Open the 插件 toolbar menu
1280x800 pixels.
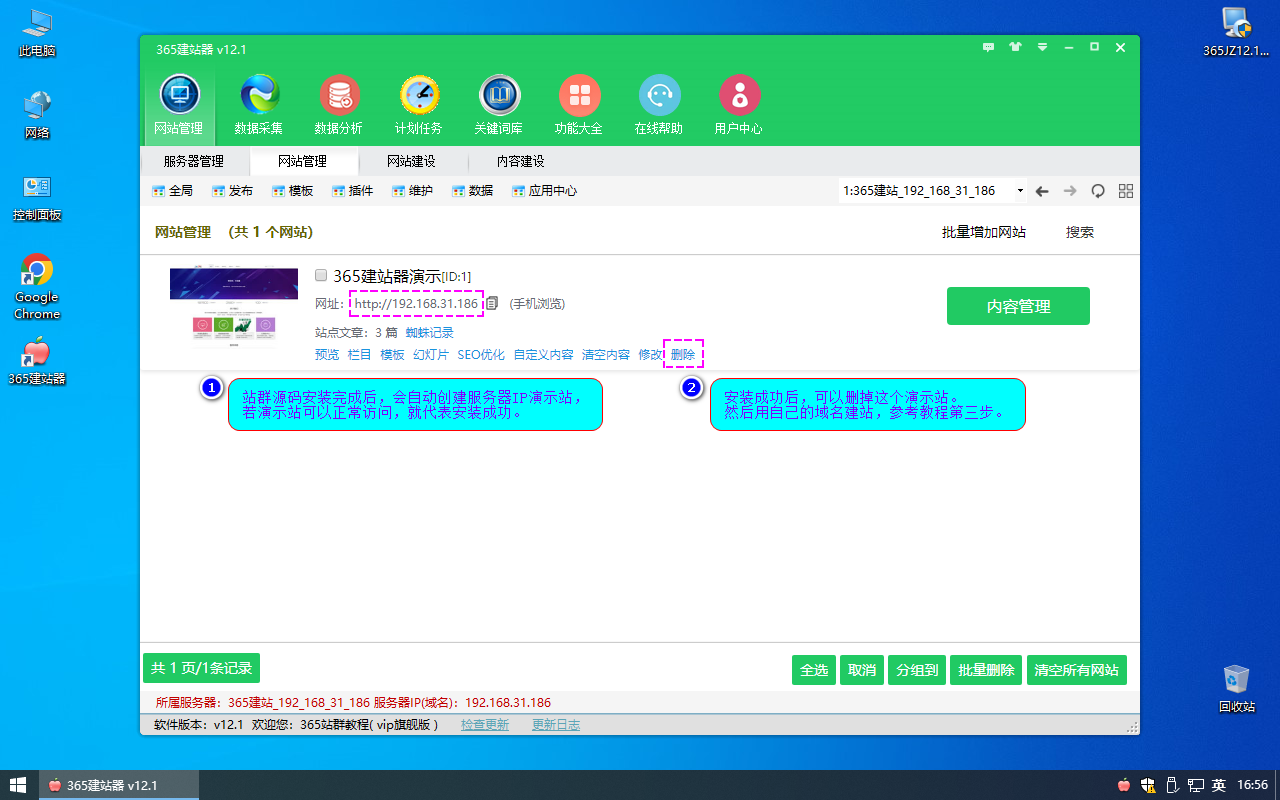(x=352, y=191)
